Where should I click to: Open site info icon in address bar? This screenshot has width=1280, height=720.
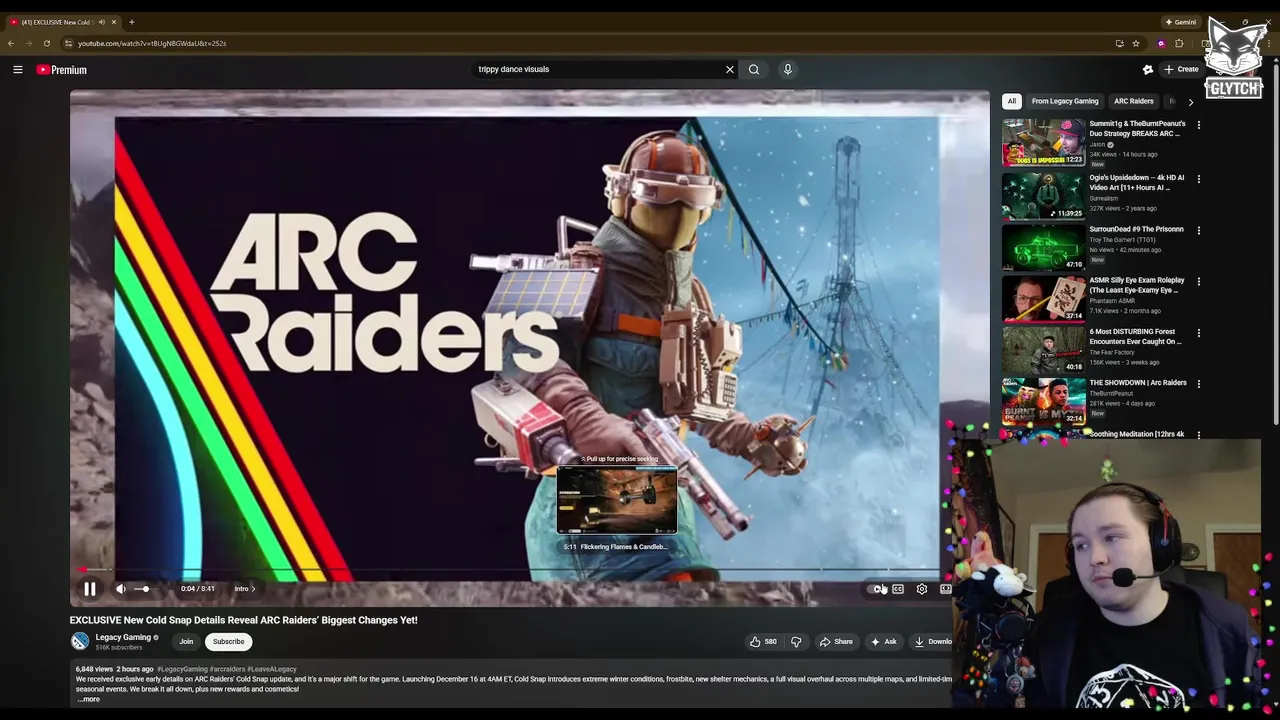[68, 43]
